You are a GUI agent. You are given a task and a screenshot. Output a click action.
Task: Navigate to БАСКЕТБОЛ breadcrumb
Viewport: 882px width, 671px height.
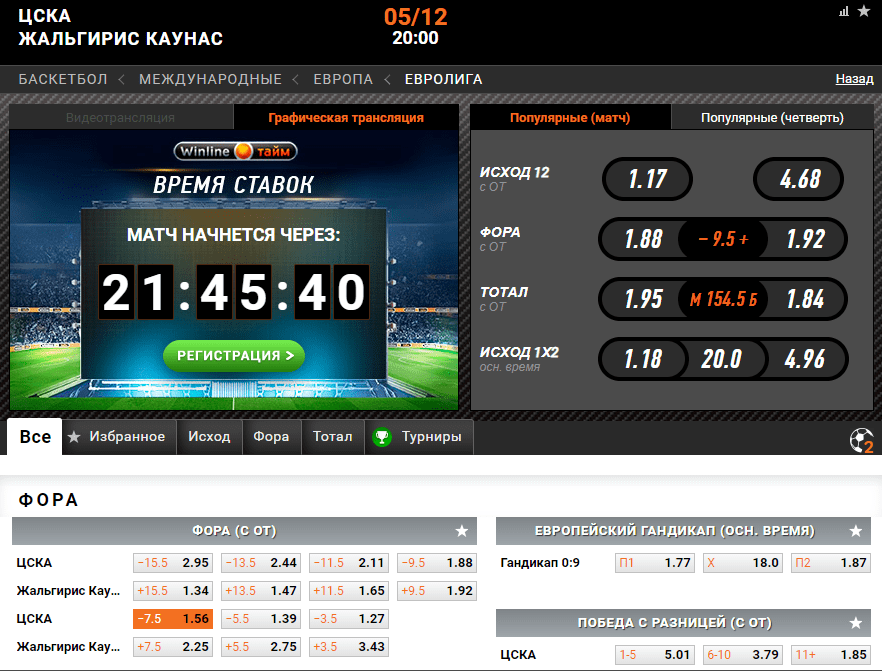[63, 79]
